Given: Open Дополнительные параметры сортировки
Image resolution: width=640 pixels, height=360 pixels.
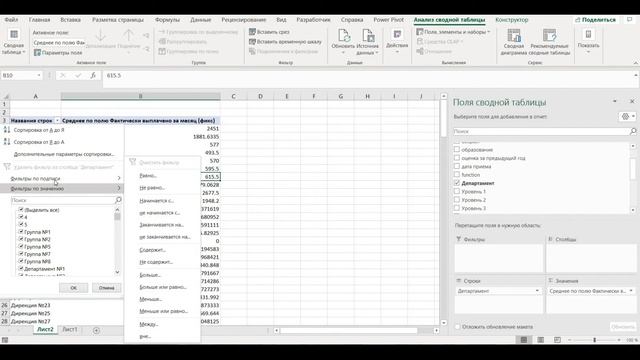Looking at the screenshot, I should pos(64,154).
